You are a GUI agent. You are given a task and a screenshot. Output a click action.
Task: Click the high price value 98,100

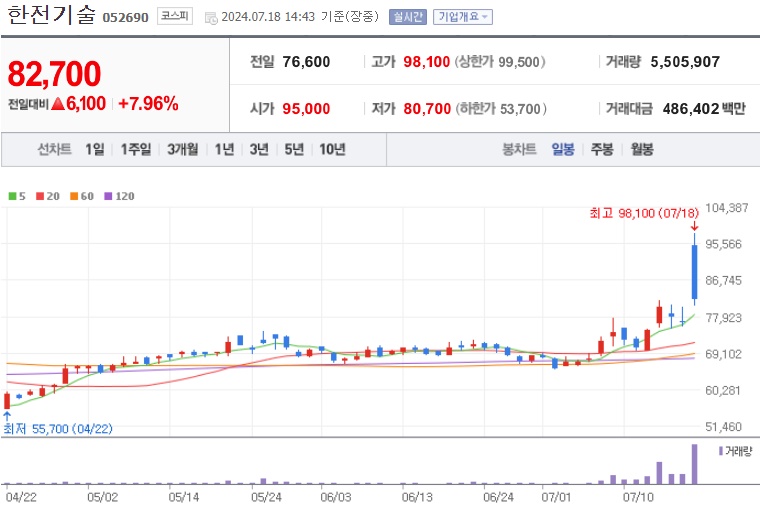(427, 62)
